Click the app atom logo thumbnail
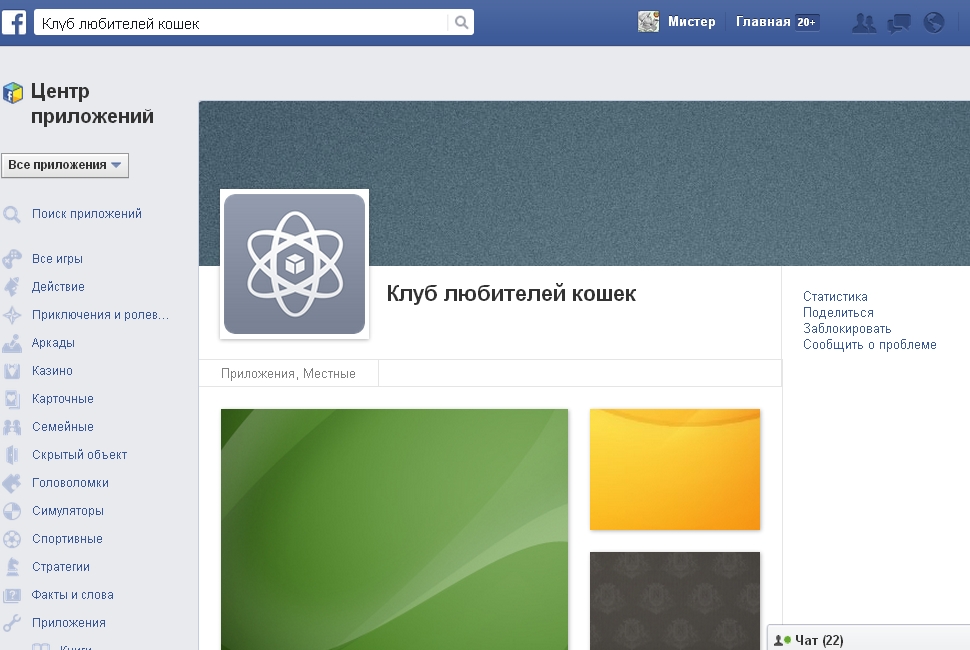970x650 pixels. click(x=294, y=264)
